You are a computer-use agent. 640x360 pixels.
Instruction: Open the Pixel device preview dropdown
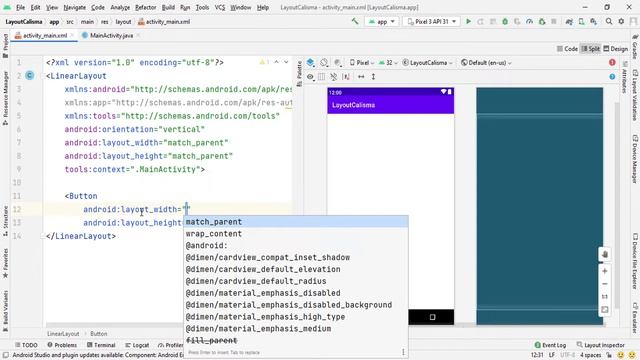pyautogui.click(x=362, y=62)
